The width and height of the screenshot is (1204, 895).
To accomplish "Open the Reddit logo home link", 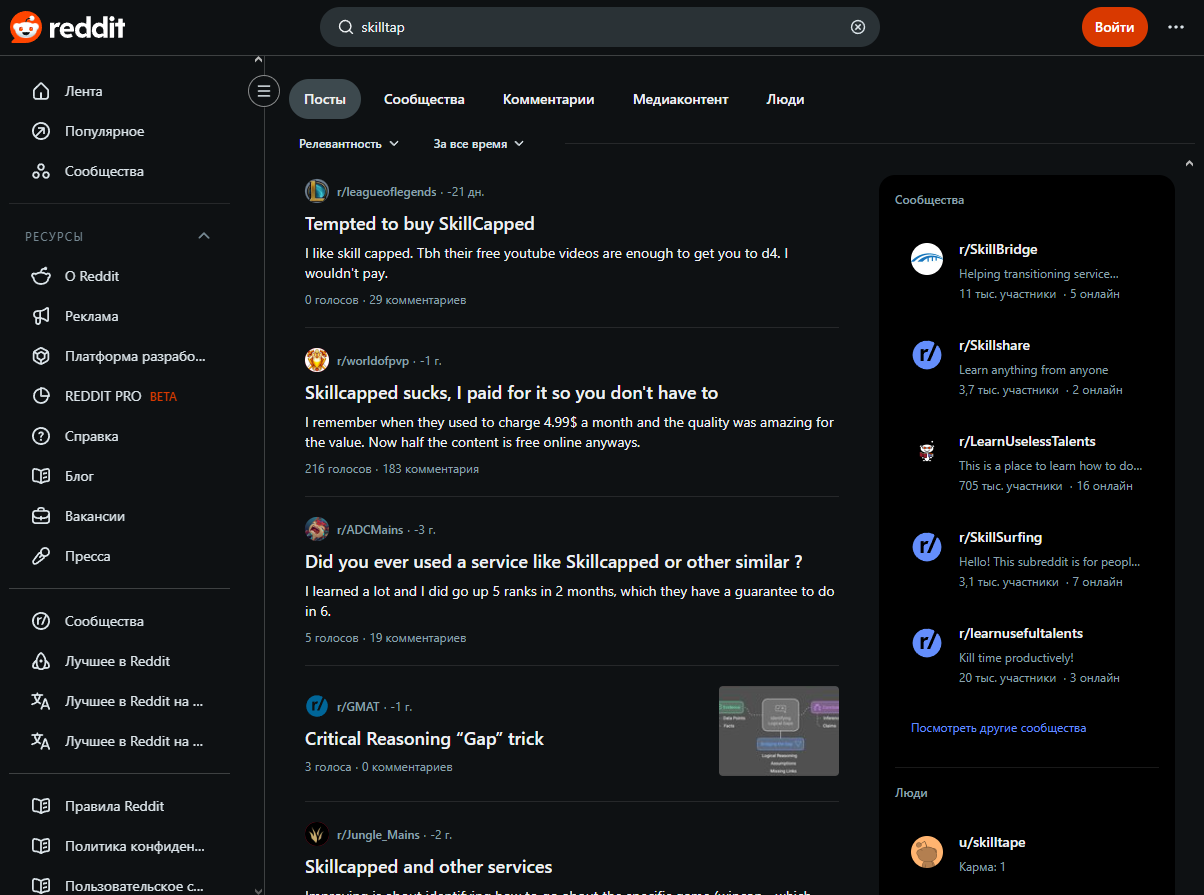I will point(67,27).
